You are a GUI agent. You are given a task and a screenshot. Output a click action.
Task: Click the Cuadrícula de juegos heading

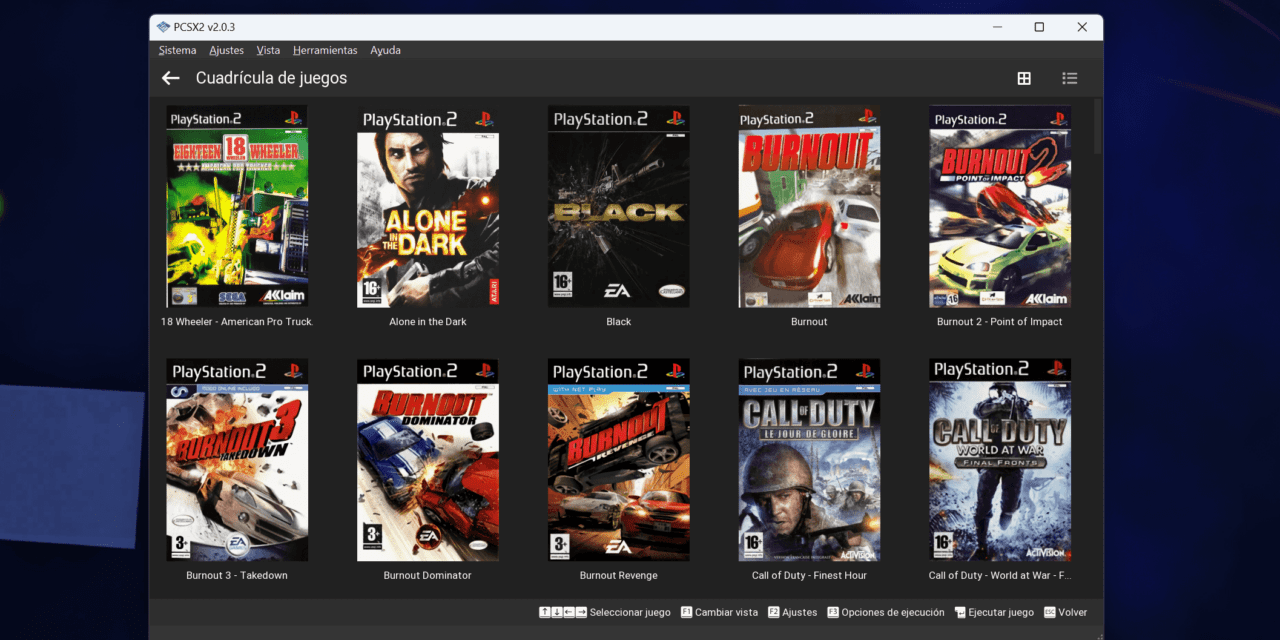click(272, 78)
